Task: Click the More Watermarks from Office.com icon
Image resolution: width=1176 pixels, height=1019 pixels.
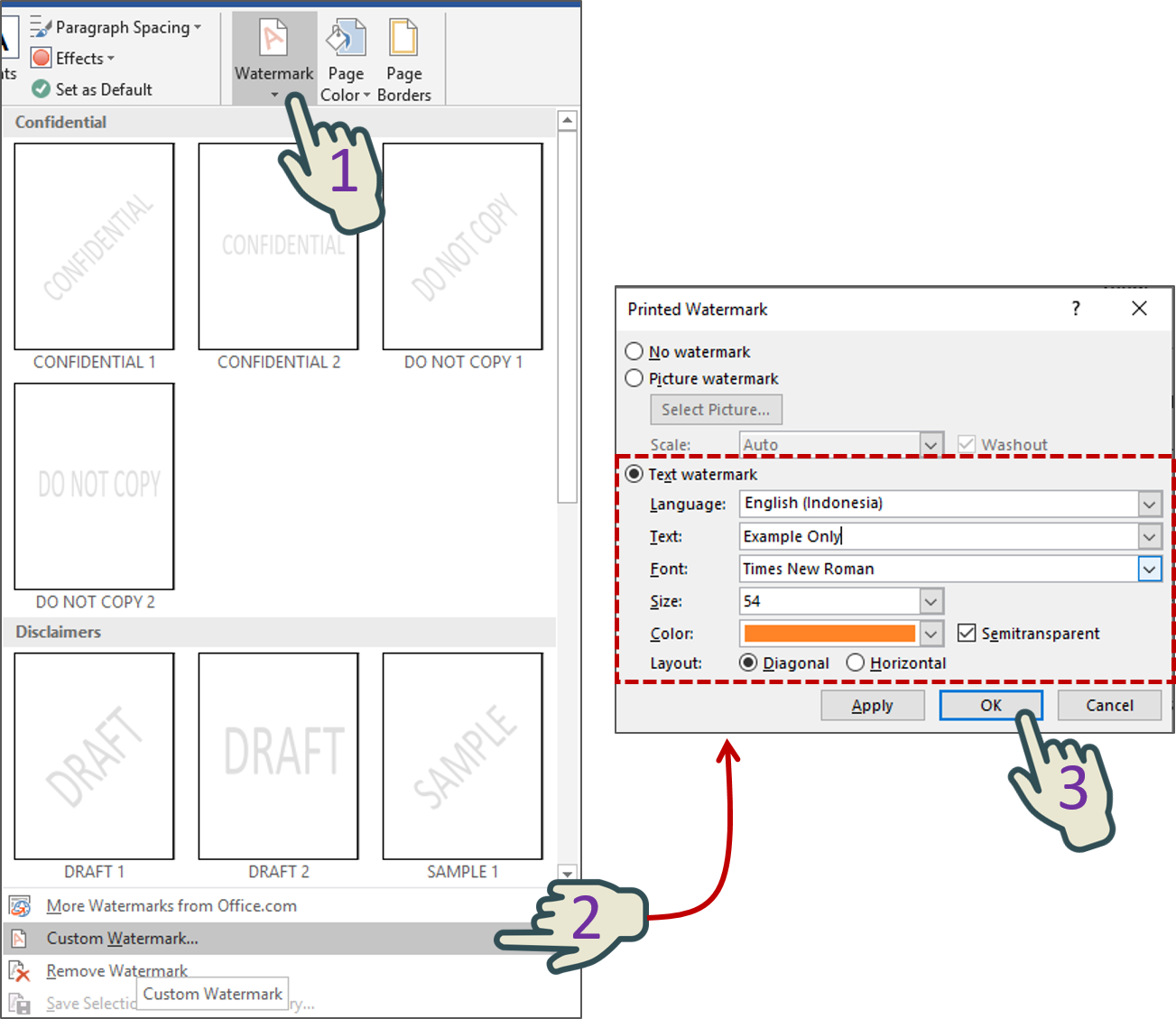Action: [20, 905]
